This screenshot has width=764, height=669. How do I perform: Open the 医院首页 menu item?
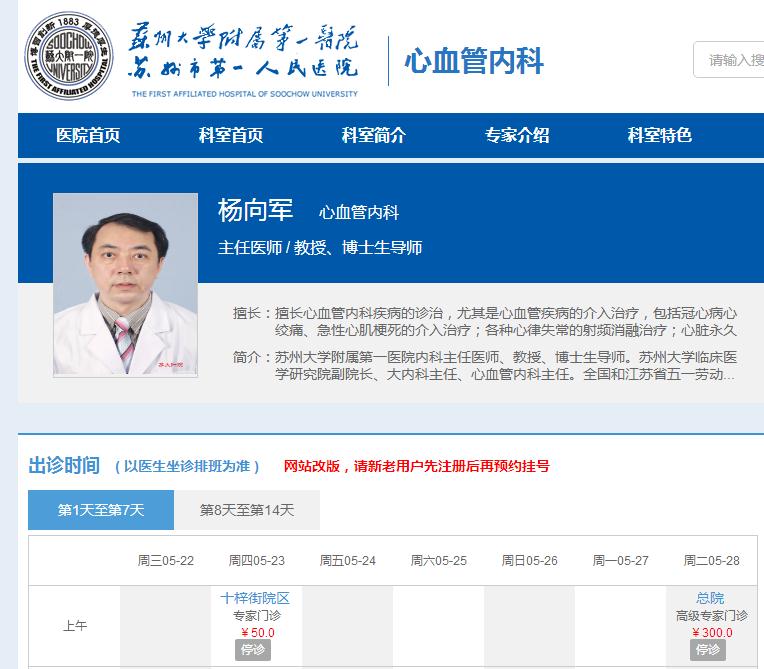click(88, 136)
